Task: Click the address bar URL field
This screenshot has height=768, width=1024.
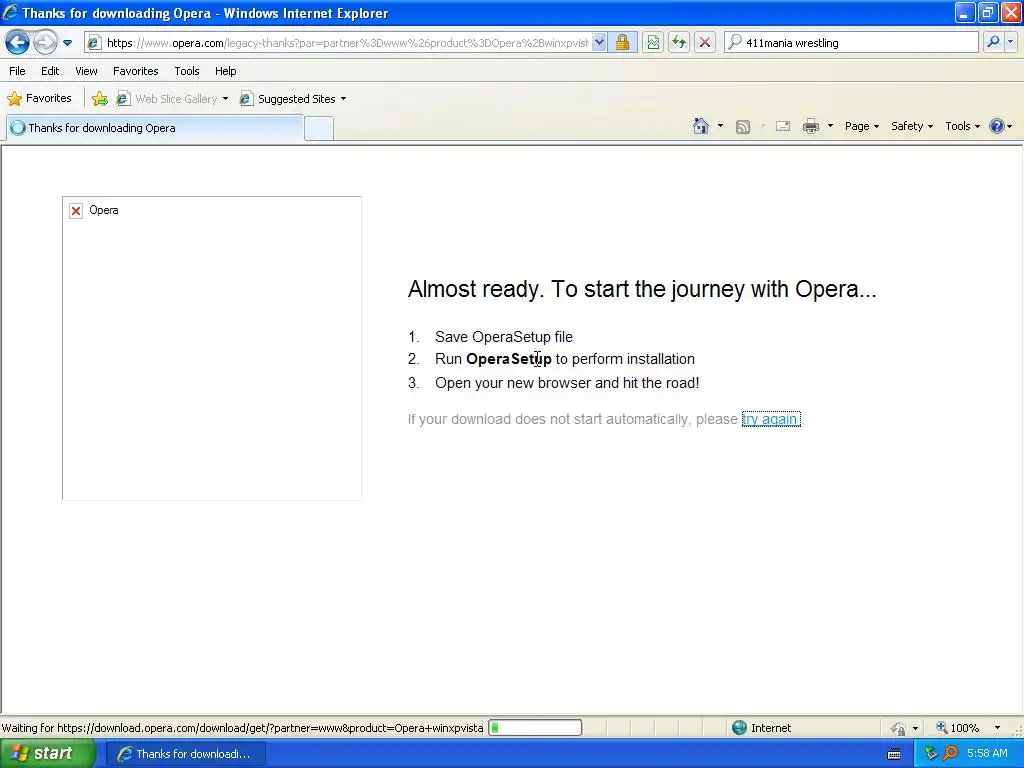Action: pyautogui.click(x=338, y=43)
